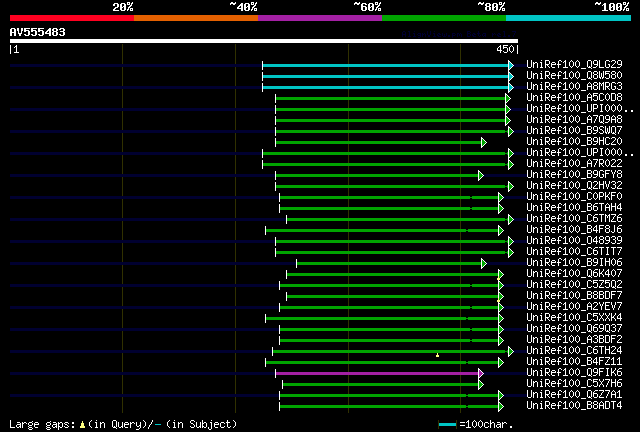The width and height of the screenshot is (640, 432).
Task: Open hit UniRef100_A7Q9A8
Action: click(574, 119)
